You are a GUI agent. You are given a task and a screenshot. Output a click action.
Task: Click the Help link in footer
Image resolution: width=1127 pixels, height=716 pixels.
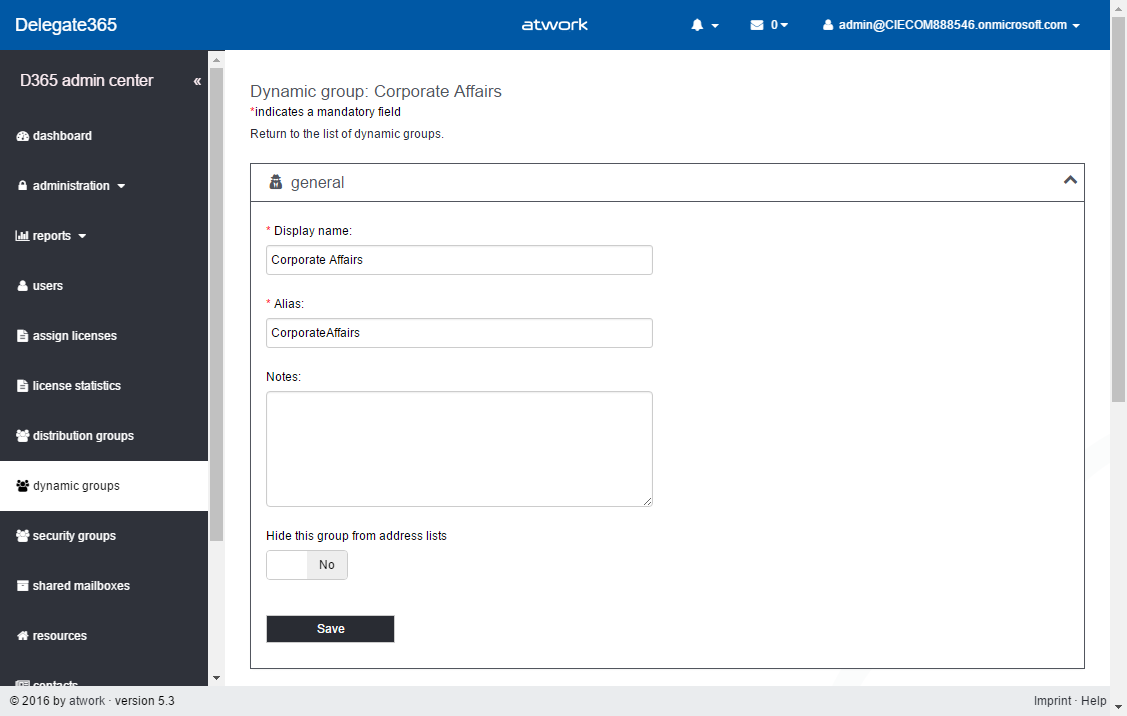[1093, 701]
